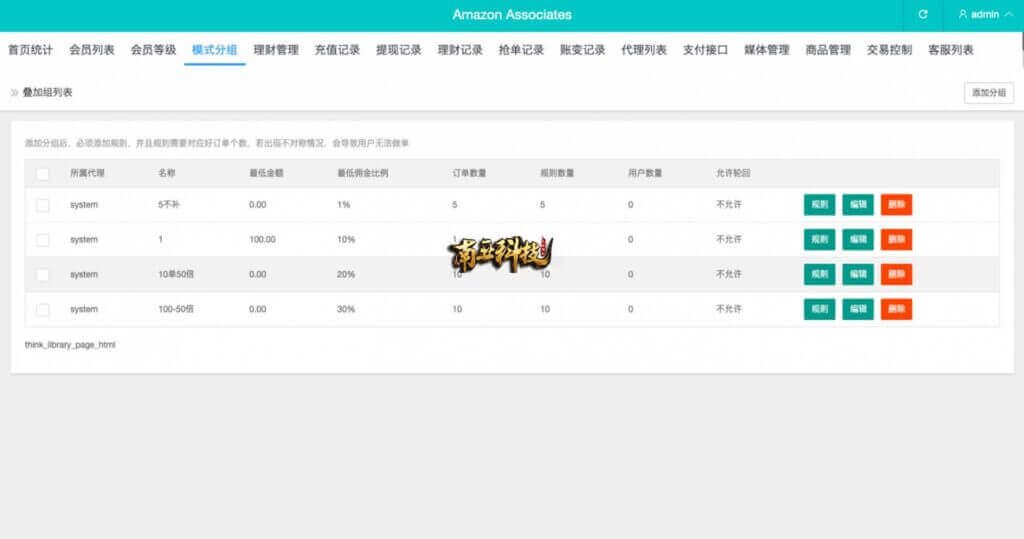
Task: Click 编辑 for the 100.00 minimum amount row
Action: 857,240
